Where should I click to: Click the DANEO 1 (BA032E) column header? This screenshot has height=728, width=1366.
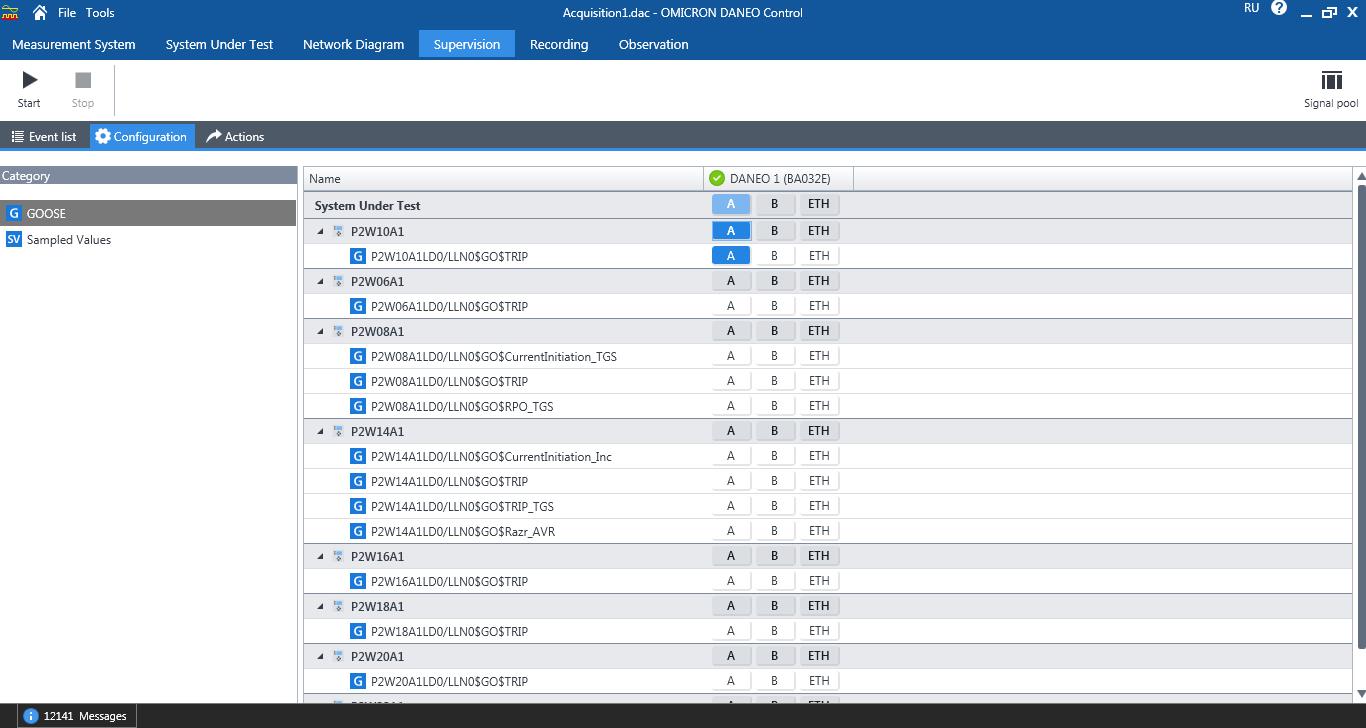[x=778, y=179]
